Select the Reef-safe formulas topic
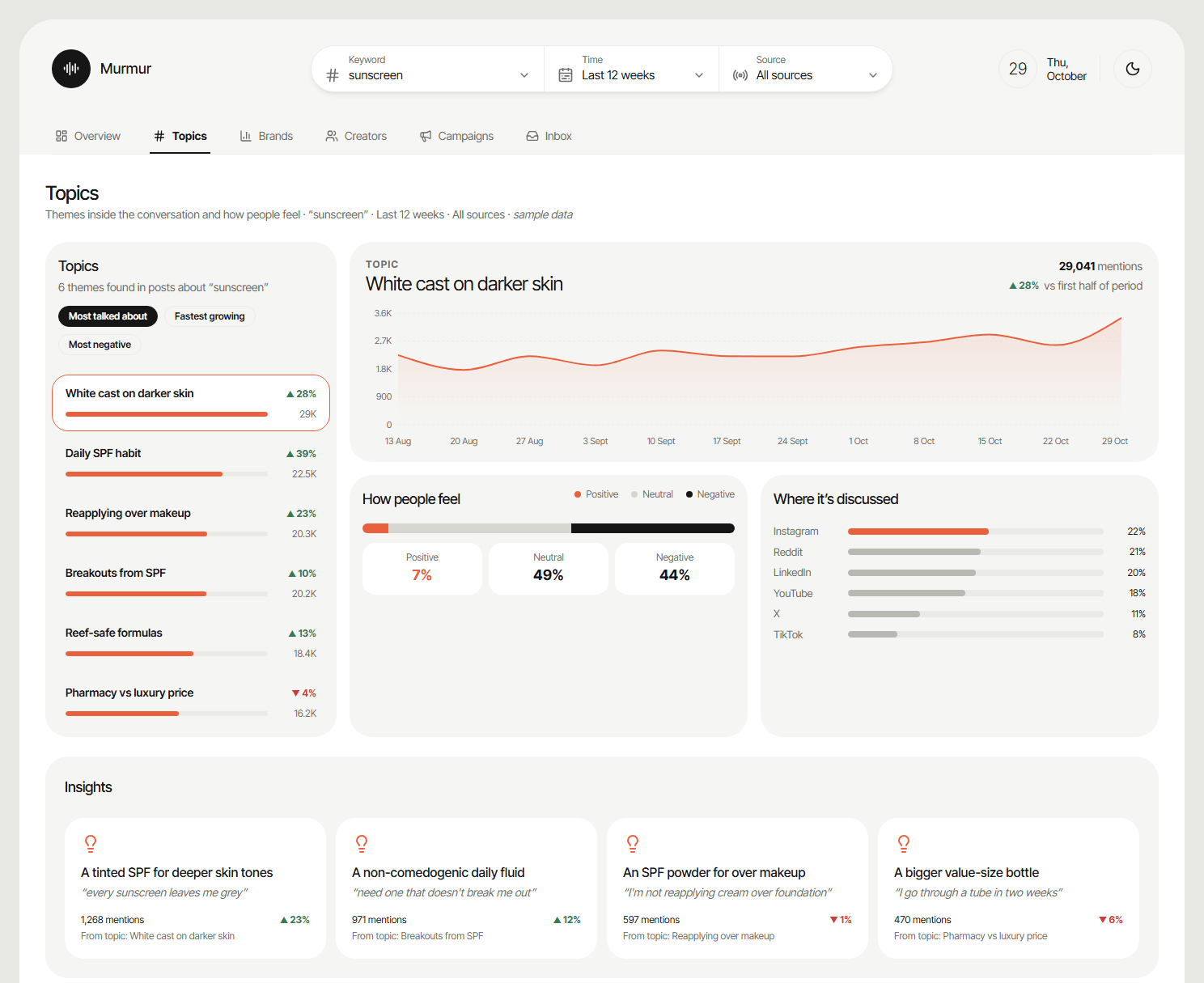The image size is (1204, 983). pyautogui.click(x=191, y=642)
